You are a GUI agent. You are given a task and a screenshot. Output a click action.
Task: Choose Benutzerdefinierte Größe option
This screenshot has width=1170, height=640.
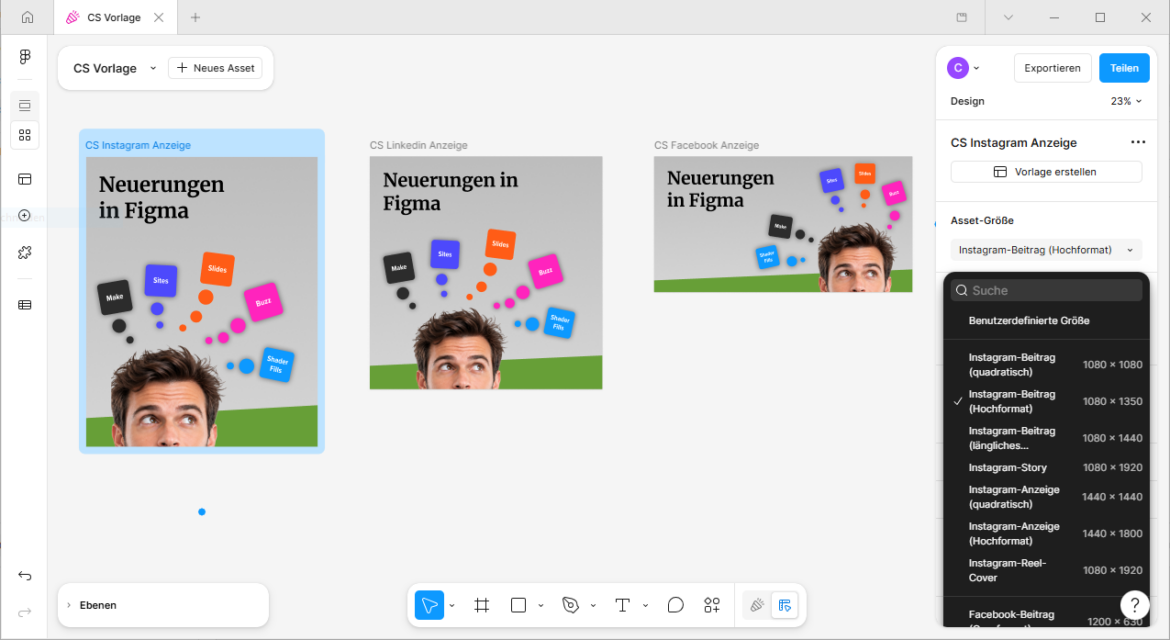[1046, 321]
